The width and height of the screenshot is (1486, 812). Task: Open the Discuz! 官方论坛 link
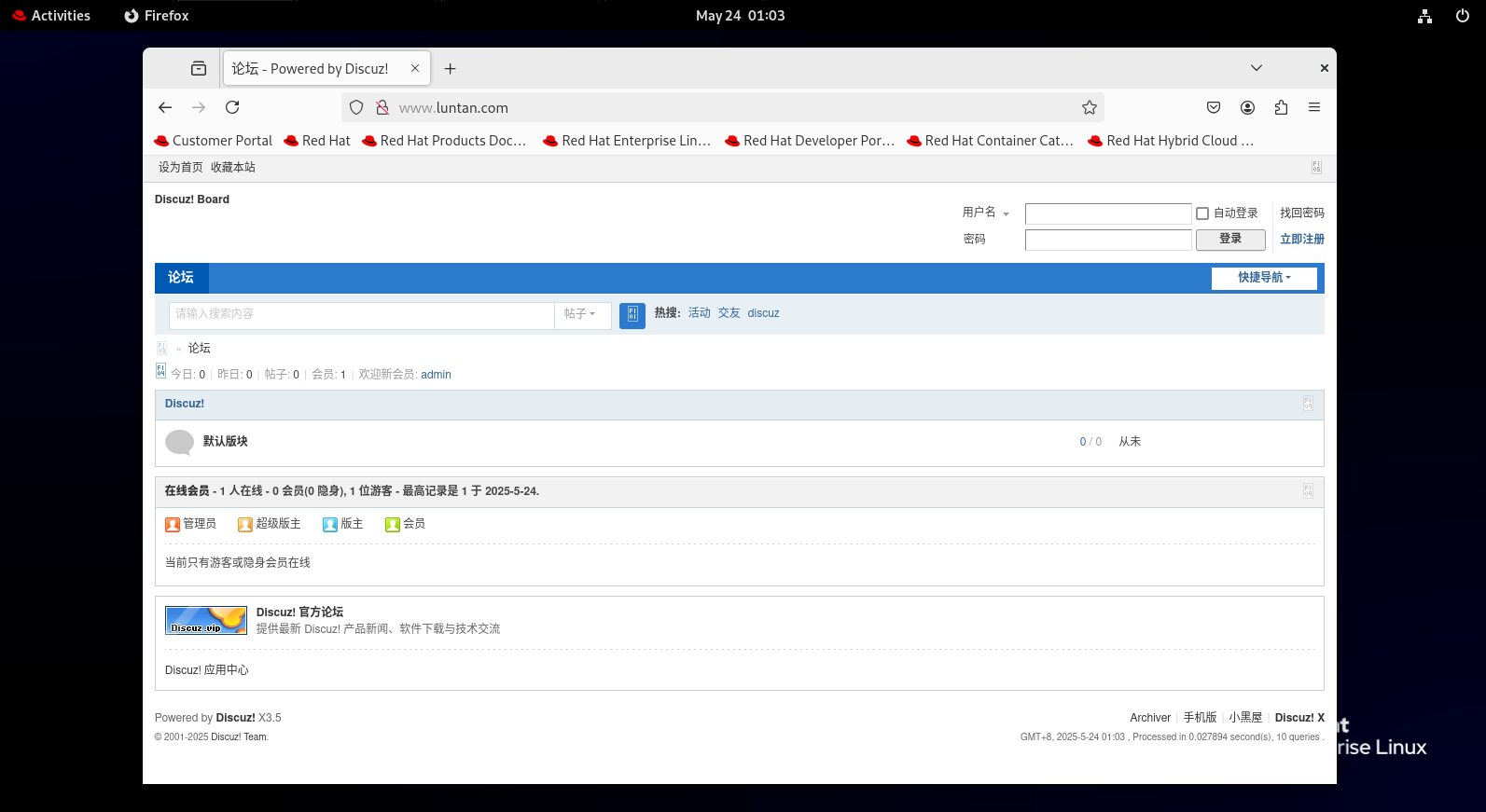tap(299, 612)
